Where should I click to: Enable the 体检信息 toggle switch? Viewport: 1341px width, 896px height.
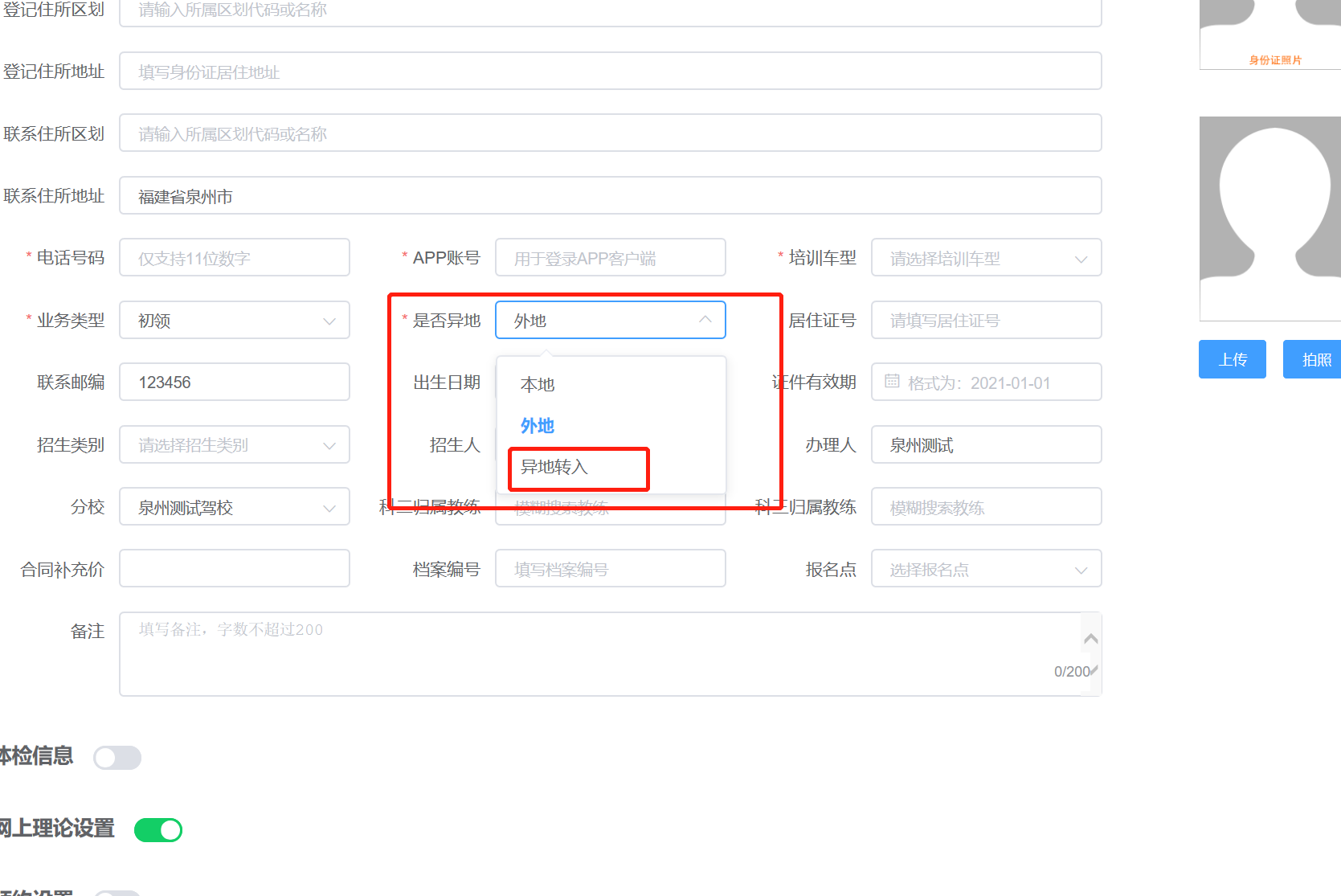pos(117,757)
